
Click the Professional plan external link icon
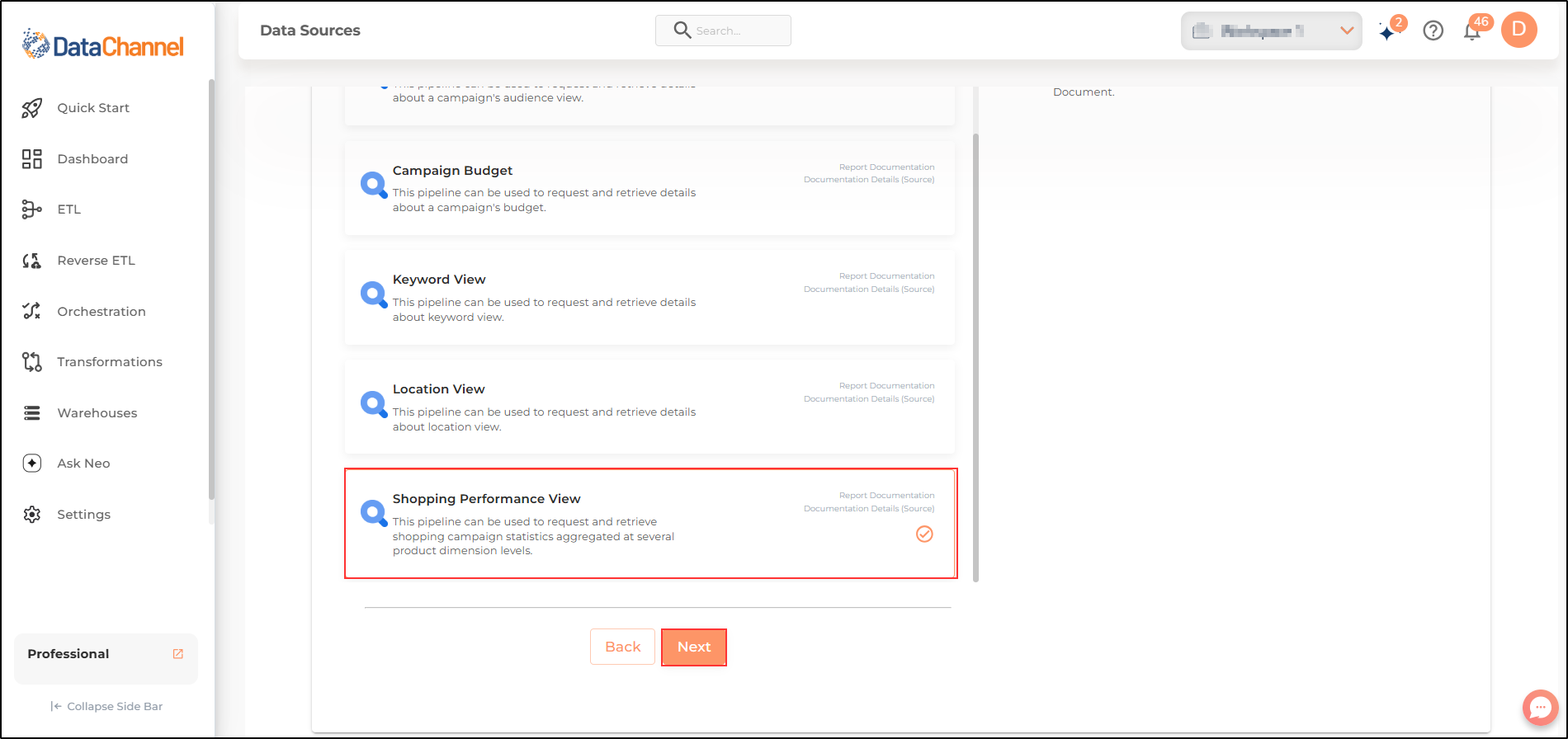[x=177, y=654]
